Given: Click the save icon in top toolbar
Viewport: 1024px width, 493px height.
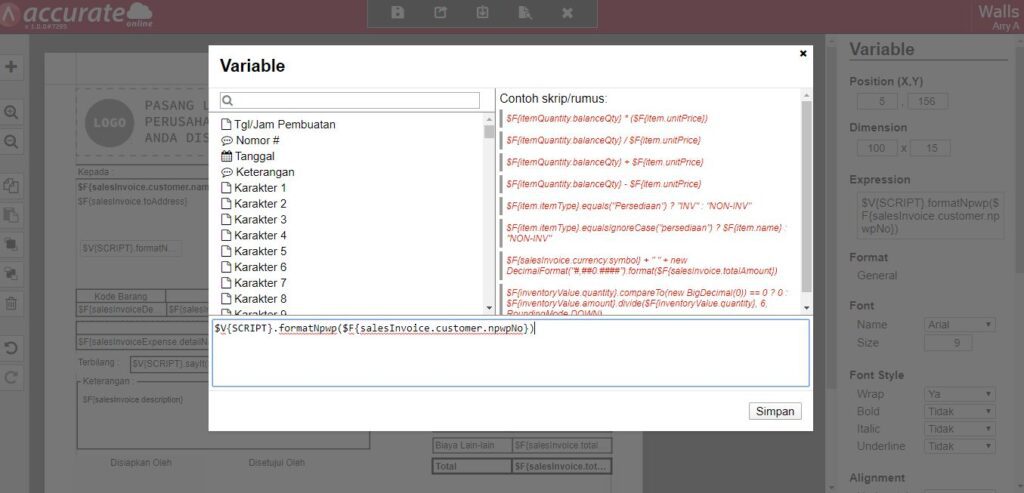Looking at the screenshot, I should coord(398,12).
